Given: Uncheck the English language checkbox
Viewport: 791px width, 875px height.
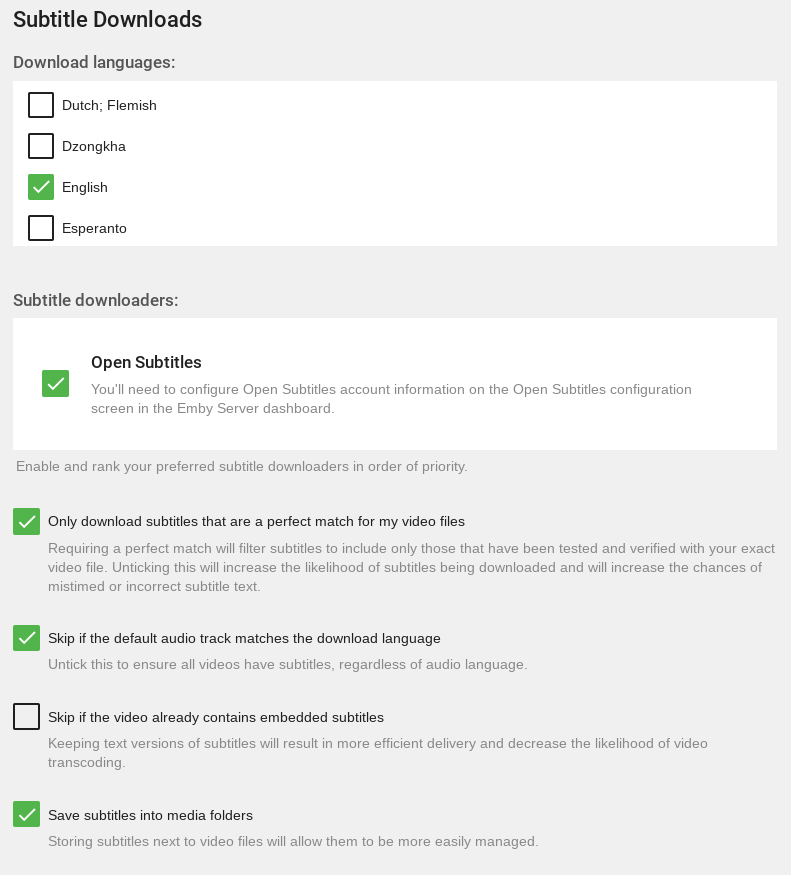Looking at the screenshot, I should click(41, 187).
